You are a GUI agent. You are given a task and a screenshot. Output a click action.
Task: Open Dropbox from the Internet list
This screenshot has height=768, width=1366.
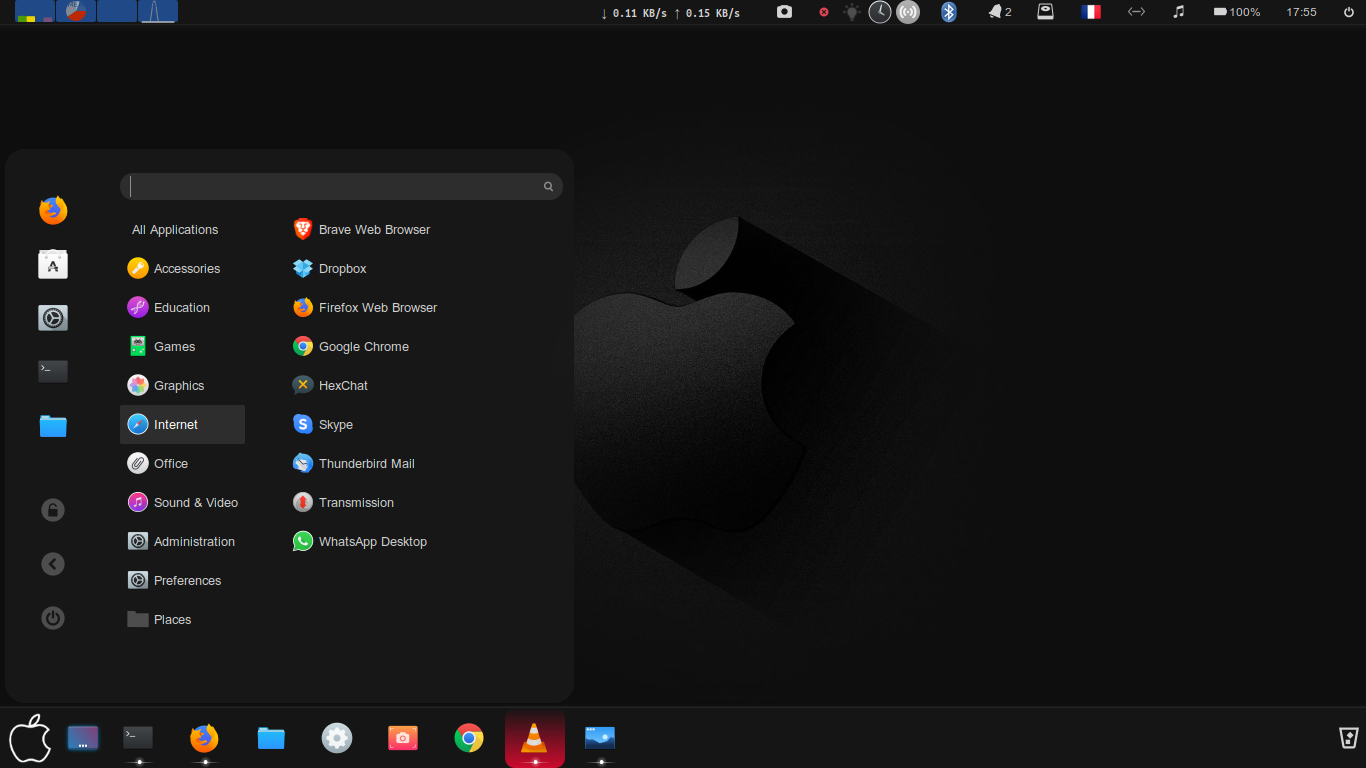(x=329, y=268)
